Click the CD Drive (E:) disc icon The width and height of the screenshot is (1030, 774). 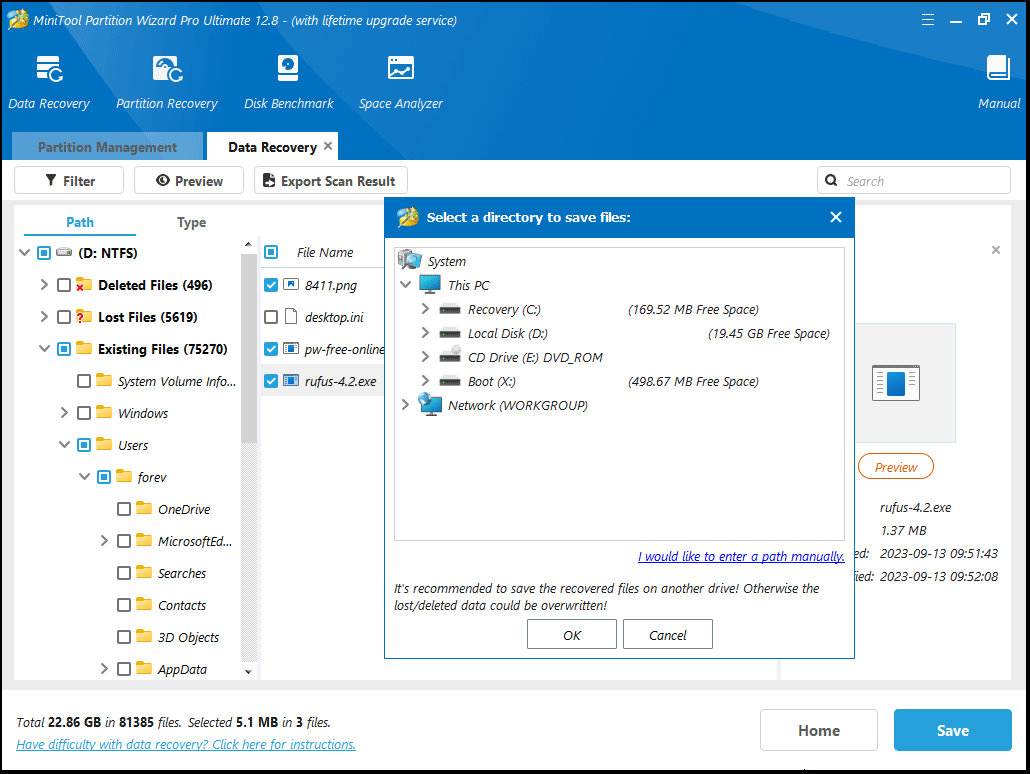click(x=450, y=356)
